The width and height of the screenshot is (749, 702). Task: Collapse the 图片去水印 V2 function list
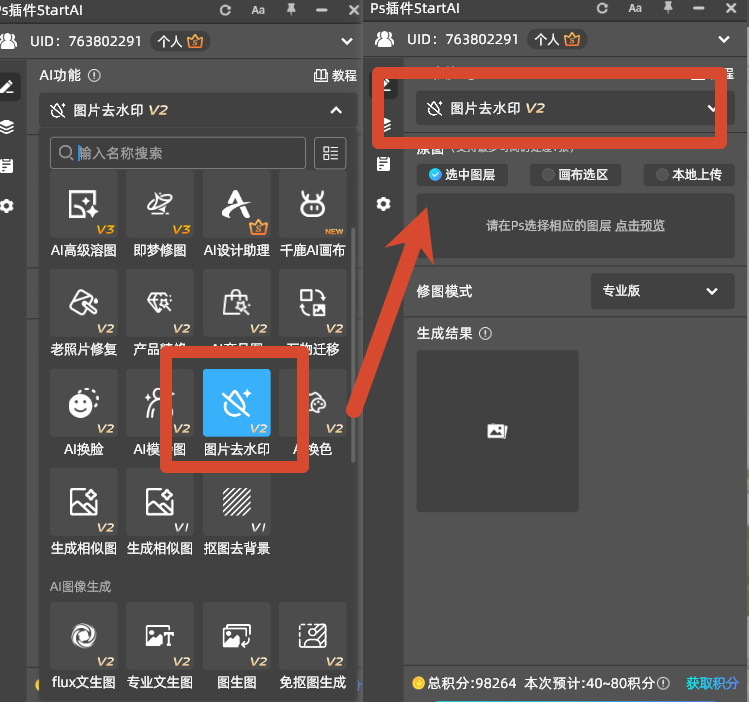(336, 110)
